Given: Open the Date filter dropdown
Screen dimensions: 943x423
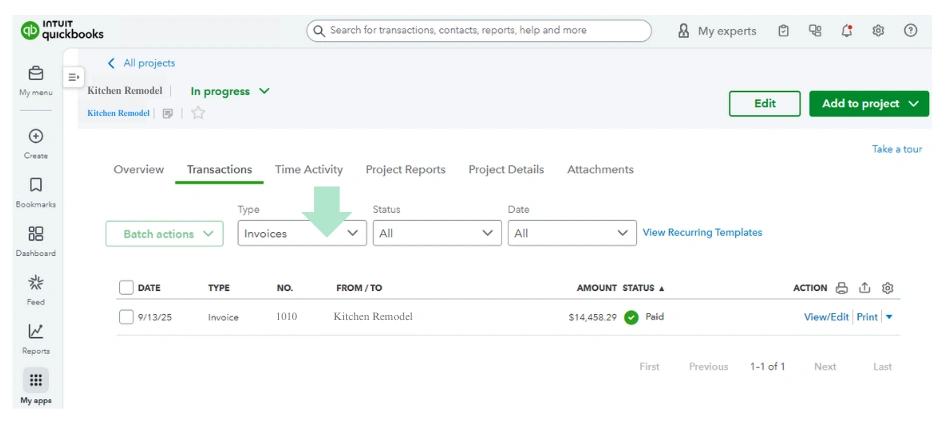Looking at the screenshot, I should coord(572,233).
